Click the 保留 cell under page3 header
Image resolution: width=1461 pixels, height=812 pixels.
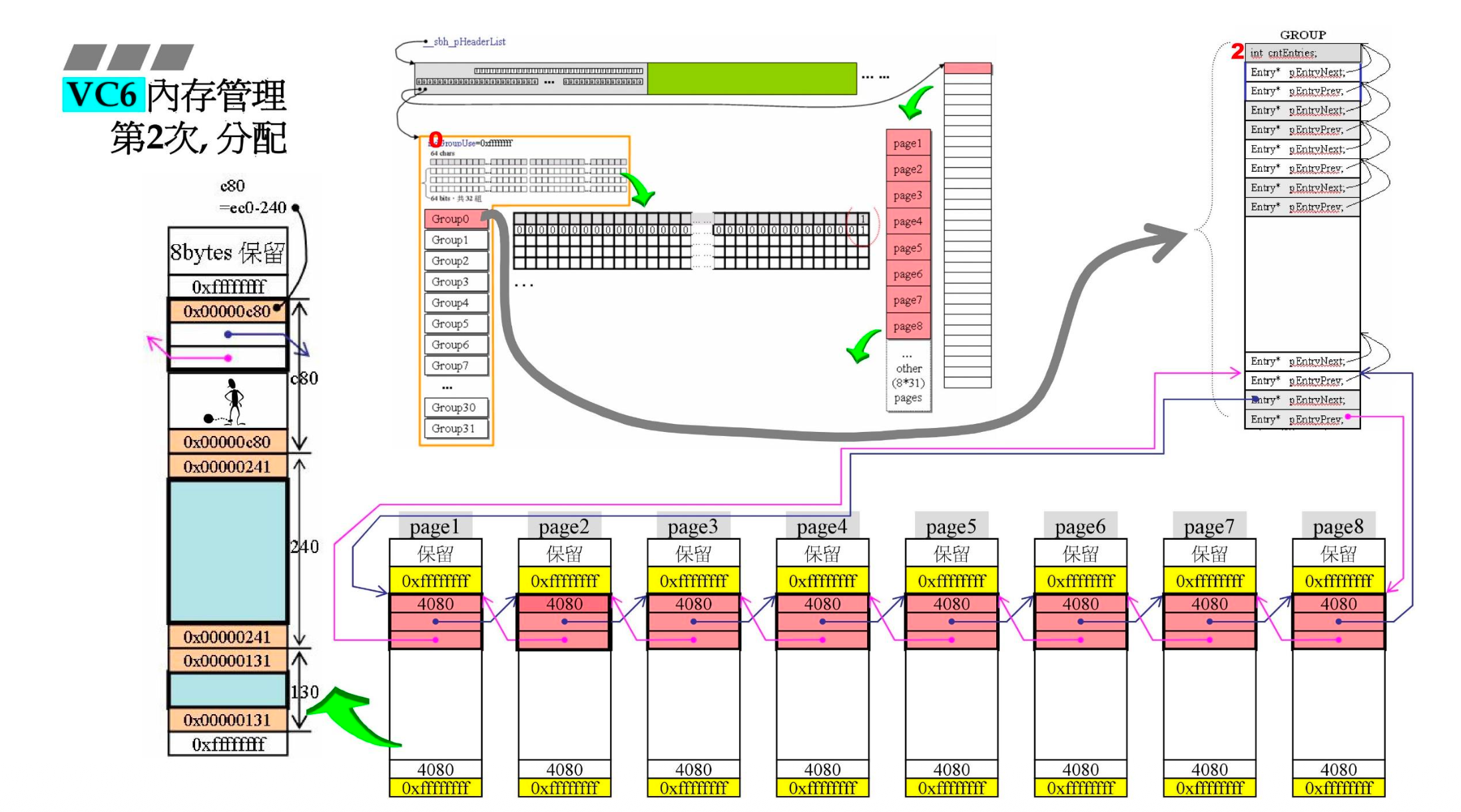(x=693, y=553)
